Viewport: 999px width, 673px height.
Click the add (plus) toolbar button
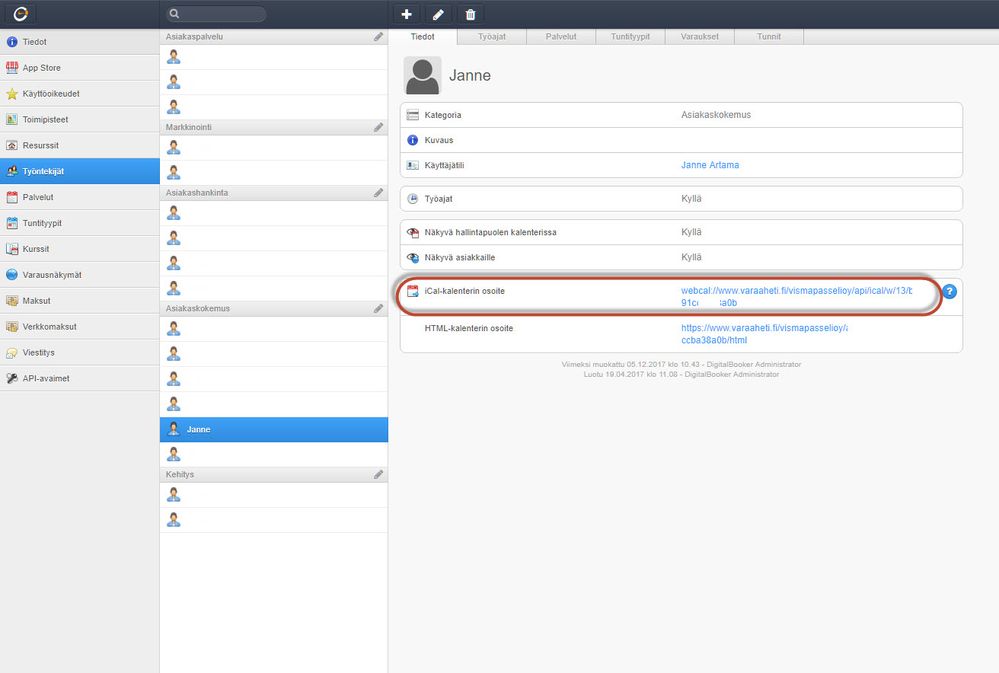(406, 14)
